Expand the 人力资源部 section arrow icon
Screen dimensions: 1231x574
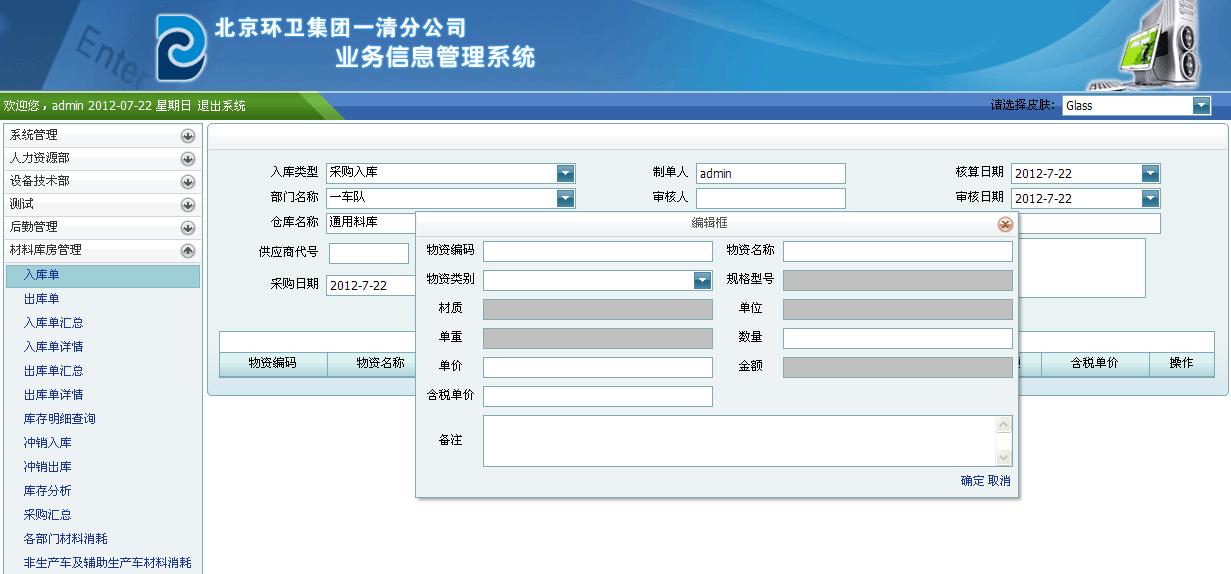pos(187,158)
